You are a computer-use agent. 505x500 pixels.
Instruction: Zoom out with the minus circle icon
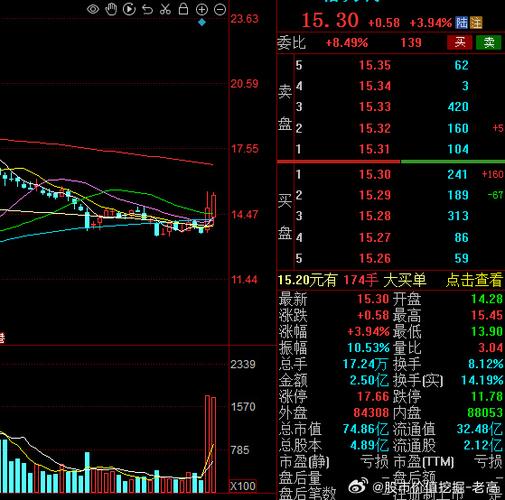pyautogui.click(x=220, y=10)
